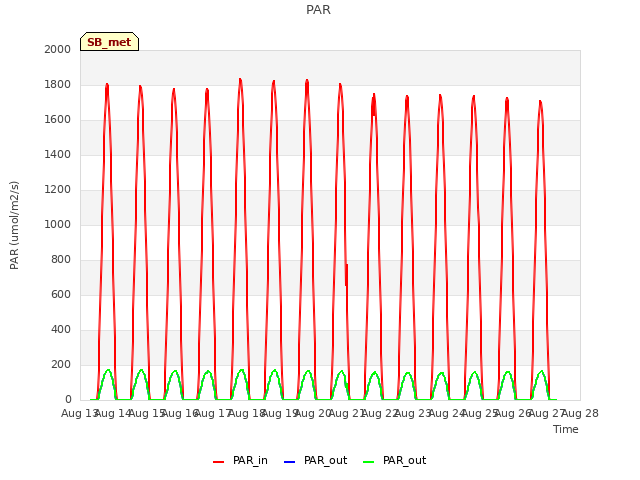
Task: Click the red PAR_in legend swatch
Action: [x=218, y=462]
